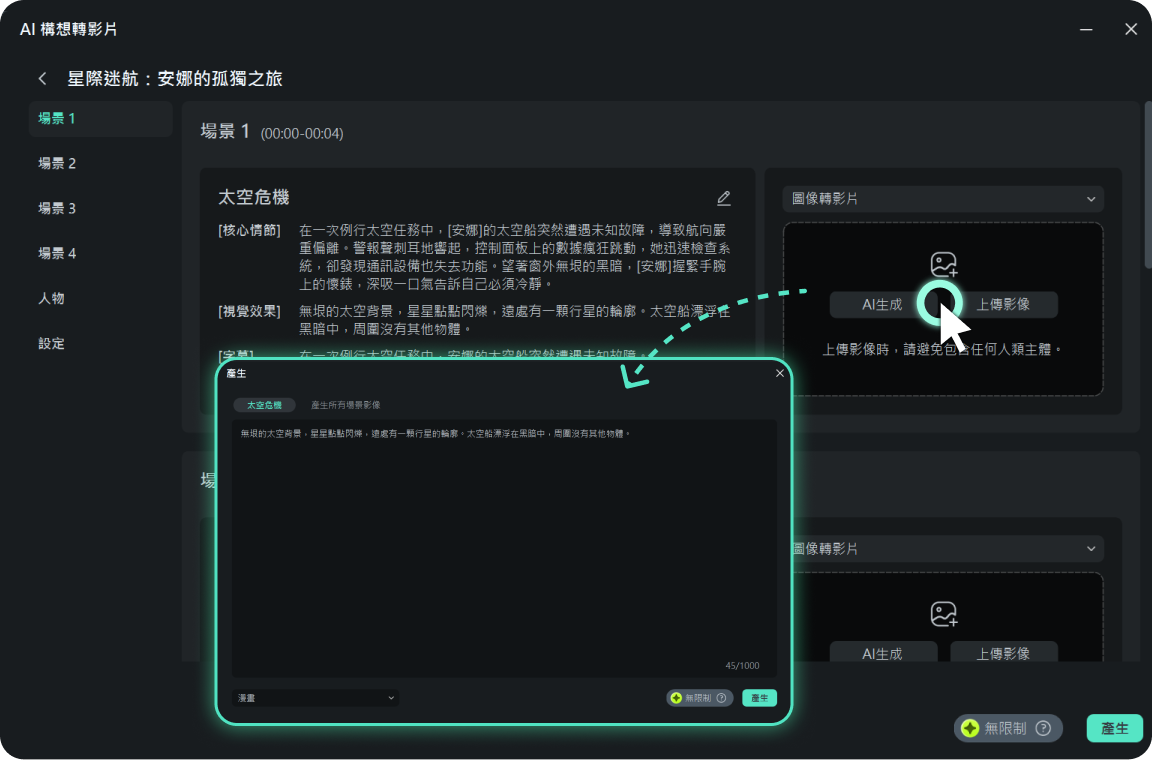The image size is (1152, 760).
Task: Click the question mark in bottom-right 無限制 badge
Action: [x=1043, y=728]
